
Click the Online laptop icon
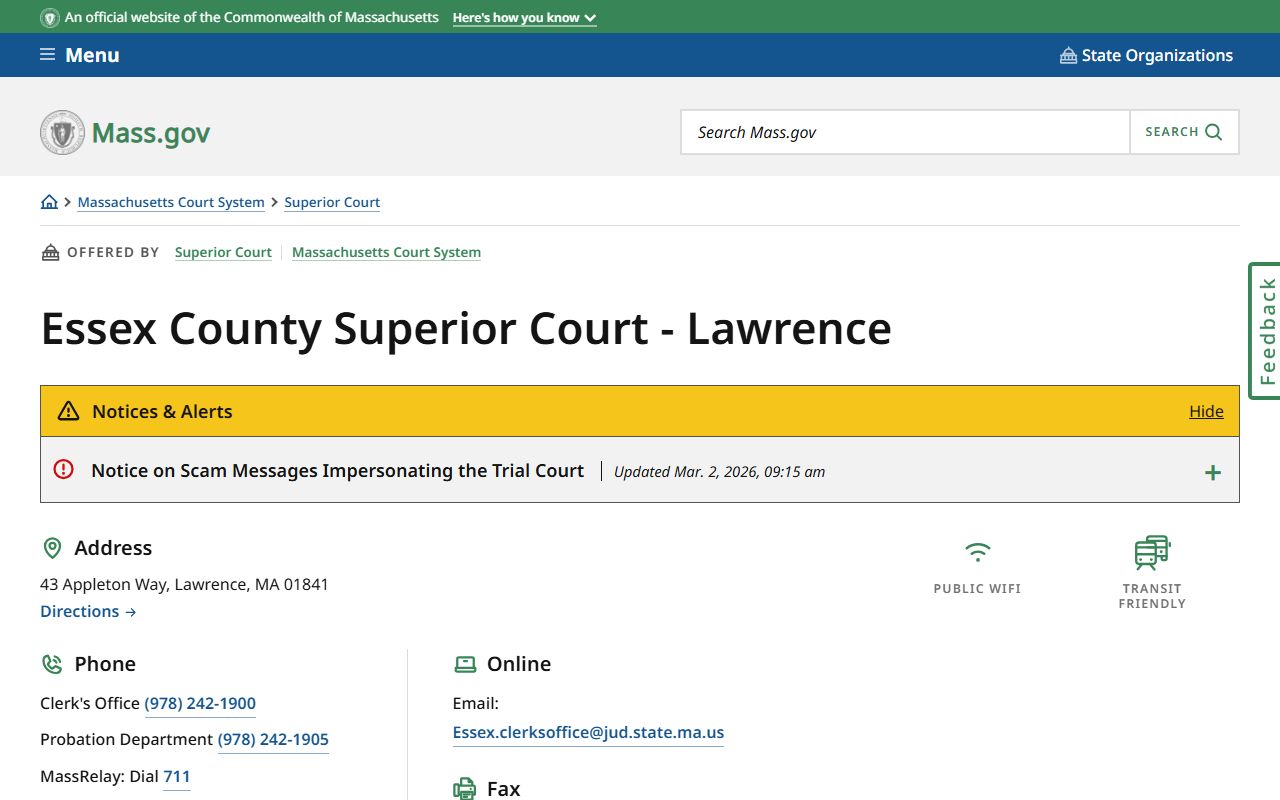(x=465, y=664)
